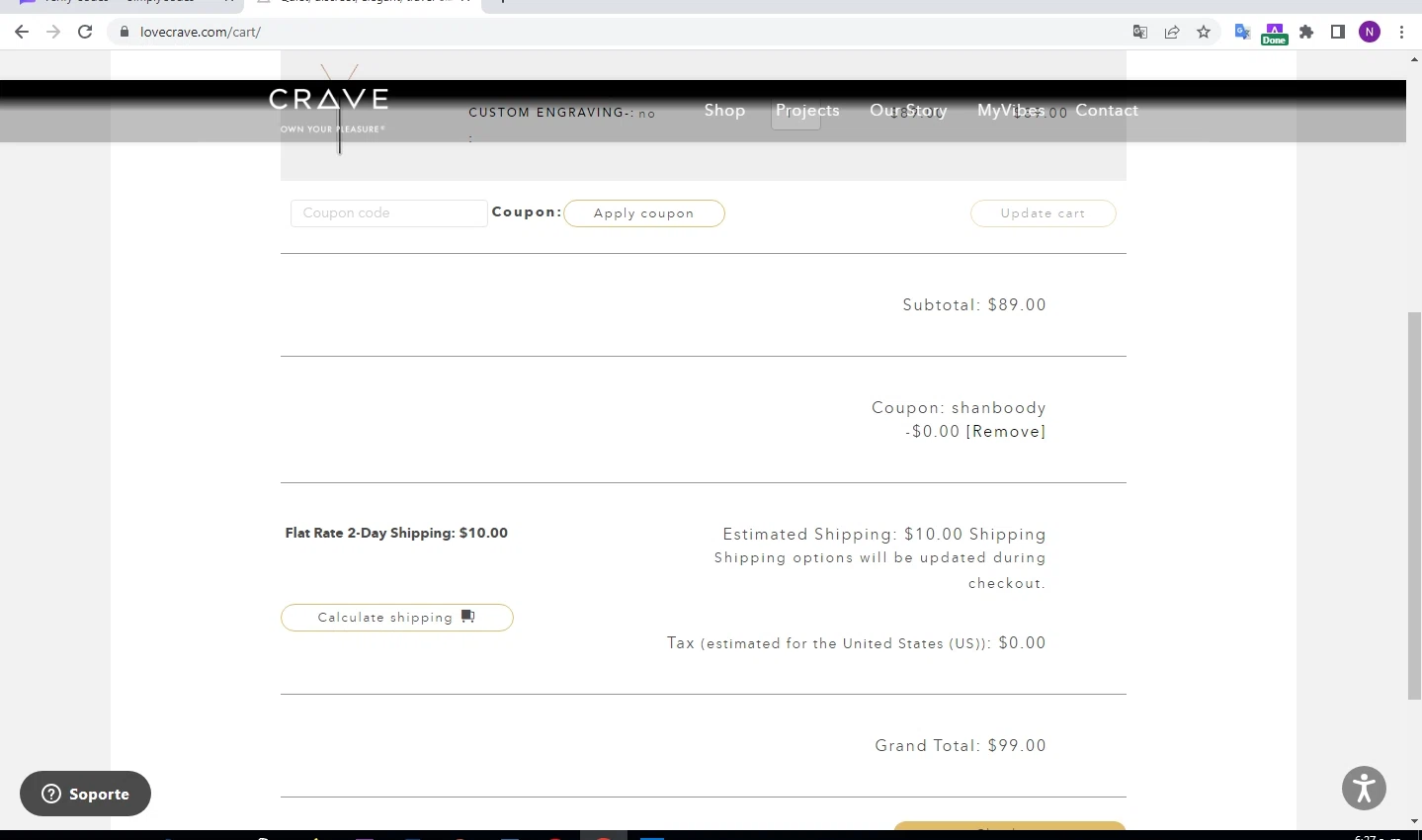Click Update cart button
The width and height of the screenshot is (1422, 840).
tap(1044, 213)
